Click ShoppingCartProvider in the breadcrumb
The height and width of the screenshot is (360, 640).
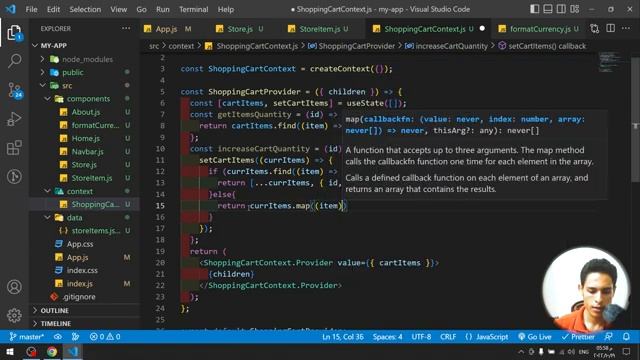click(356, 46)
